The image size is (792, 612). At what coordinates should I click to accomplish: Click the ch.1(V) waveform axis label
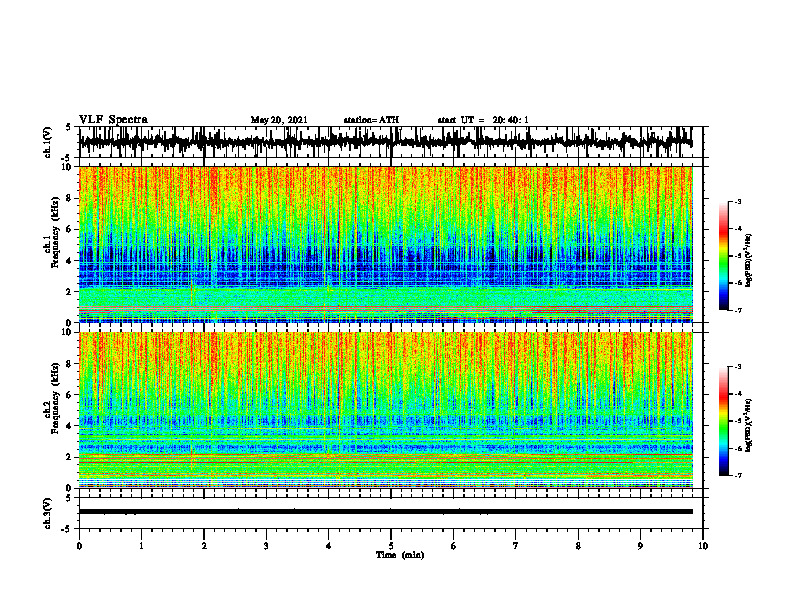(x=48, y=142)
